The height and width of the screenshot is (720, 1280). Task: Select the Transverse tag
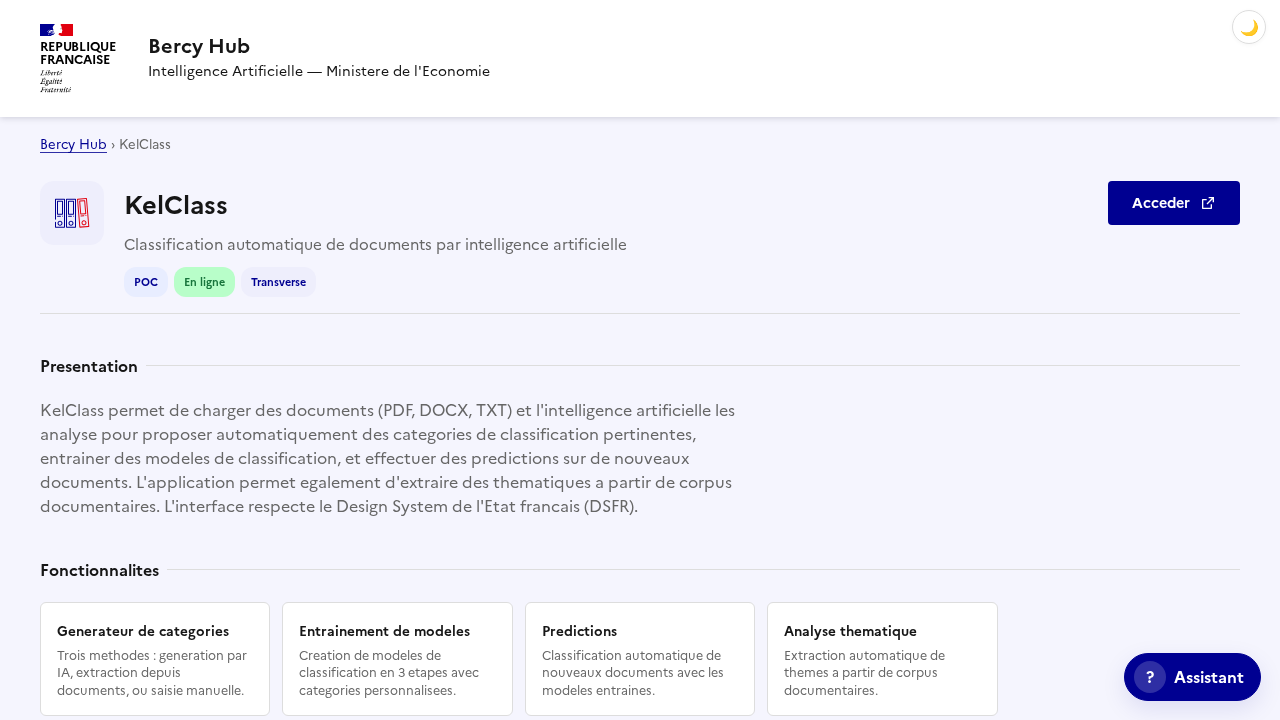point(279,282)
